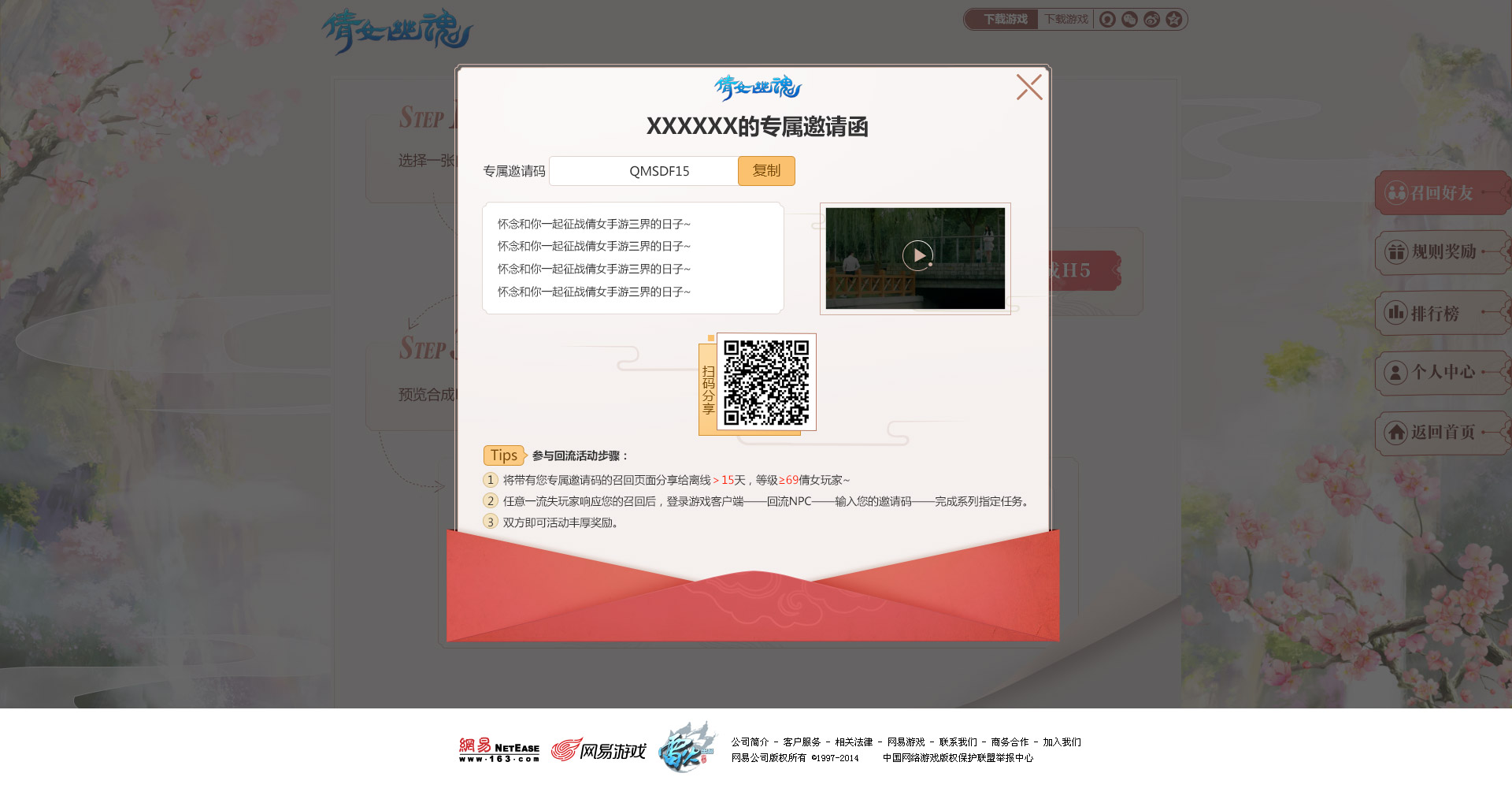This screenshot has height=788, width=1512.
Task: Select the invitation code field QMSDF15
Action: pos(643,171)
